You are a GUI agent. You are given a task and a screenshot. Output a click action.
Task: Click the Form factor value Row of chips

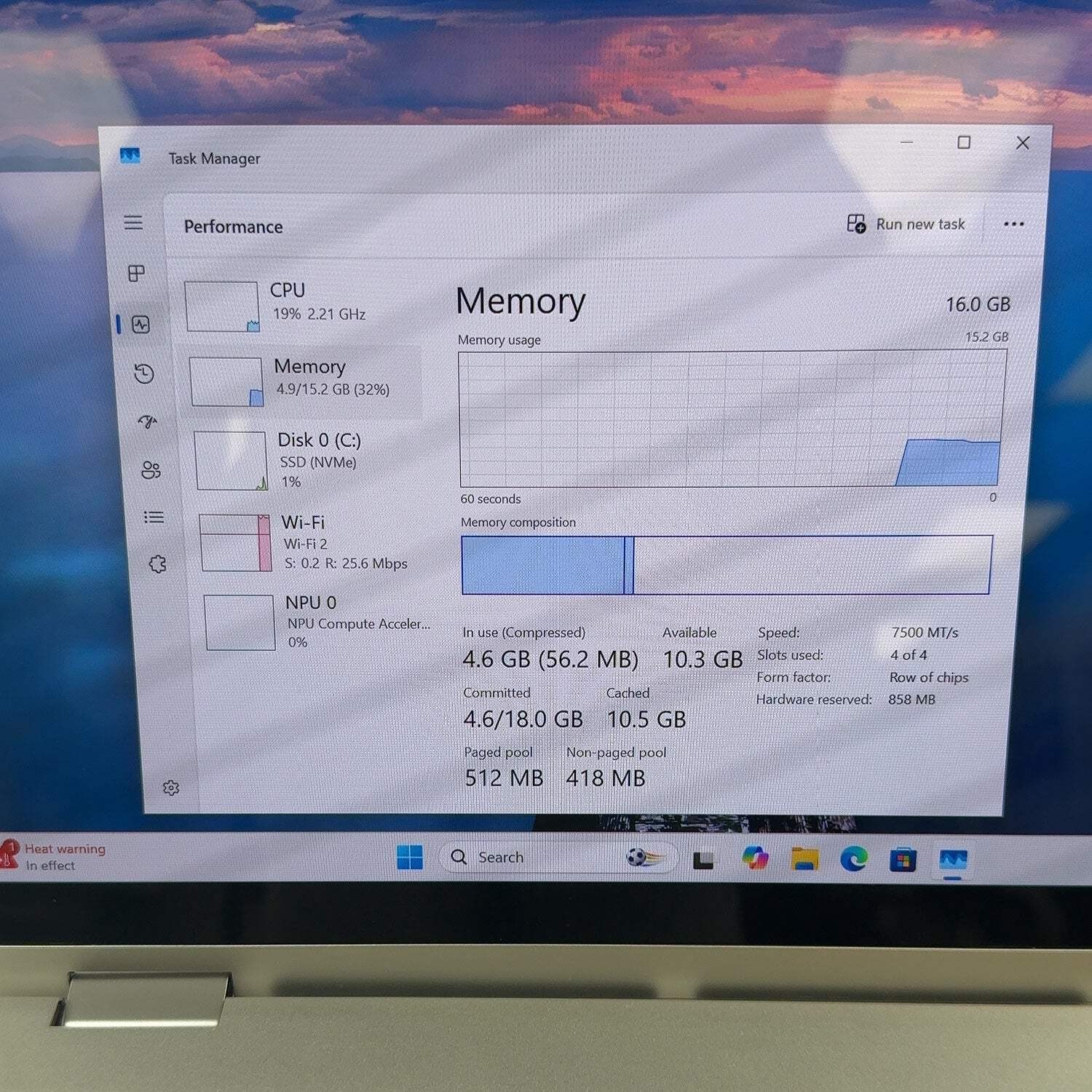click(929, 678)
